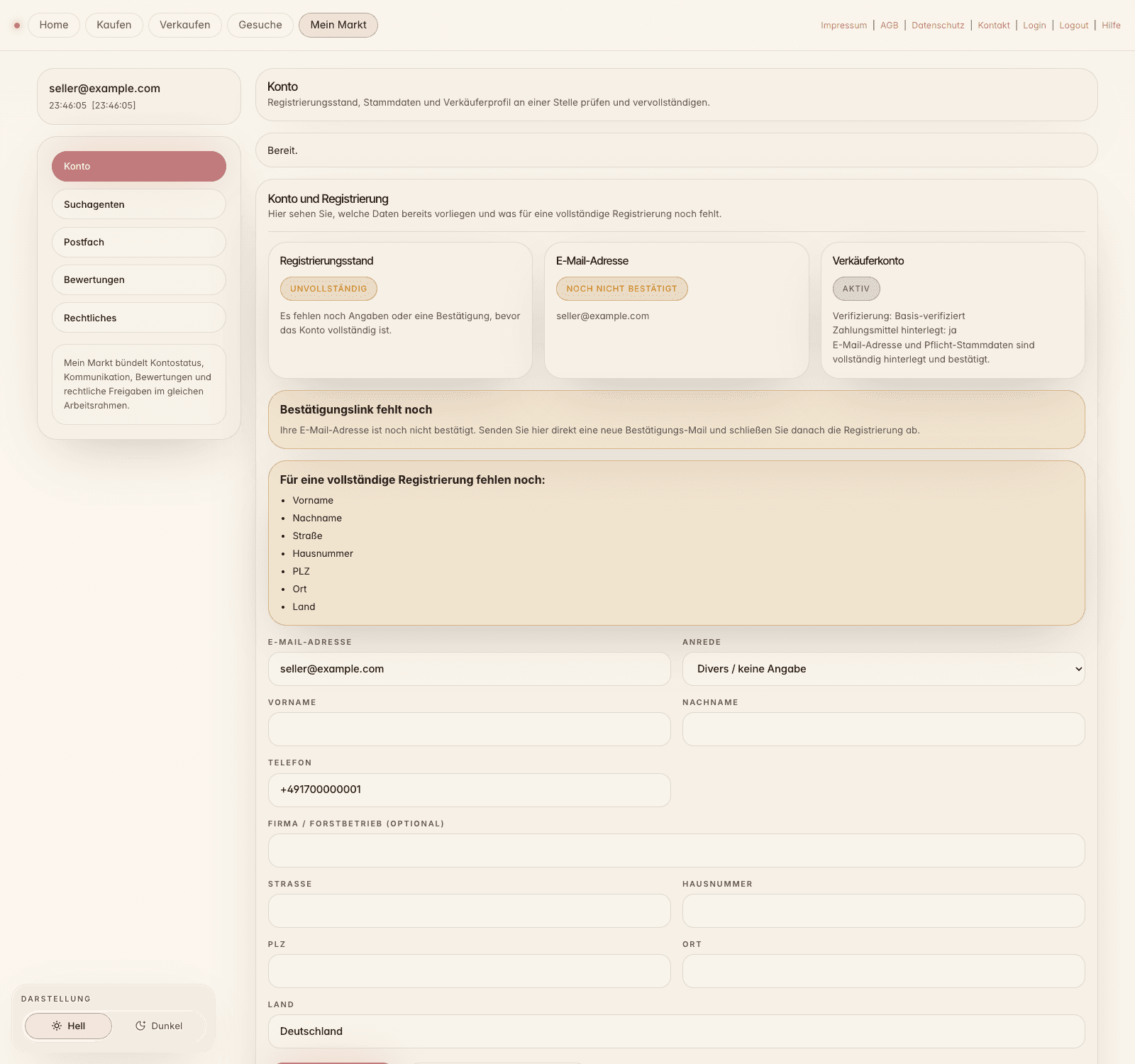Switch to Hell display mode
The image size is (1135, 1064).
tap(68, 1026)
